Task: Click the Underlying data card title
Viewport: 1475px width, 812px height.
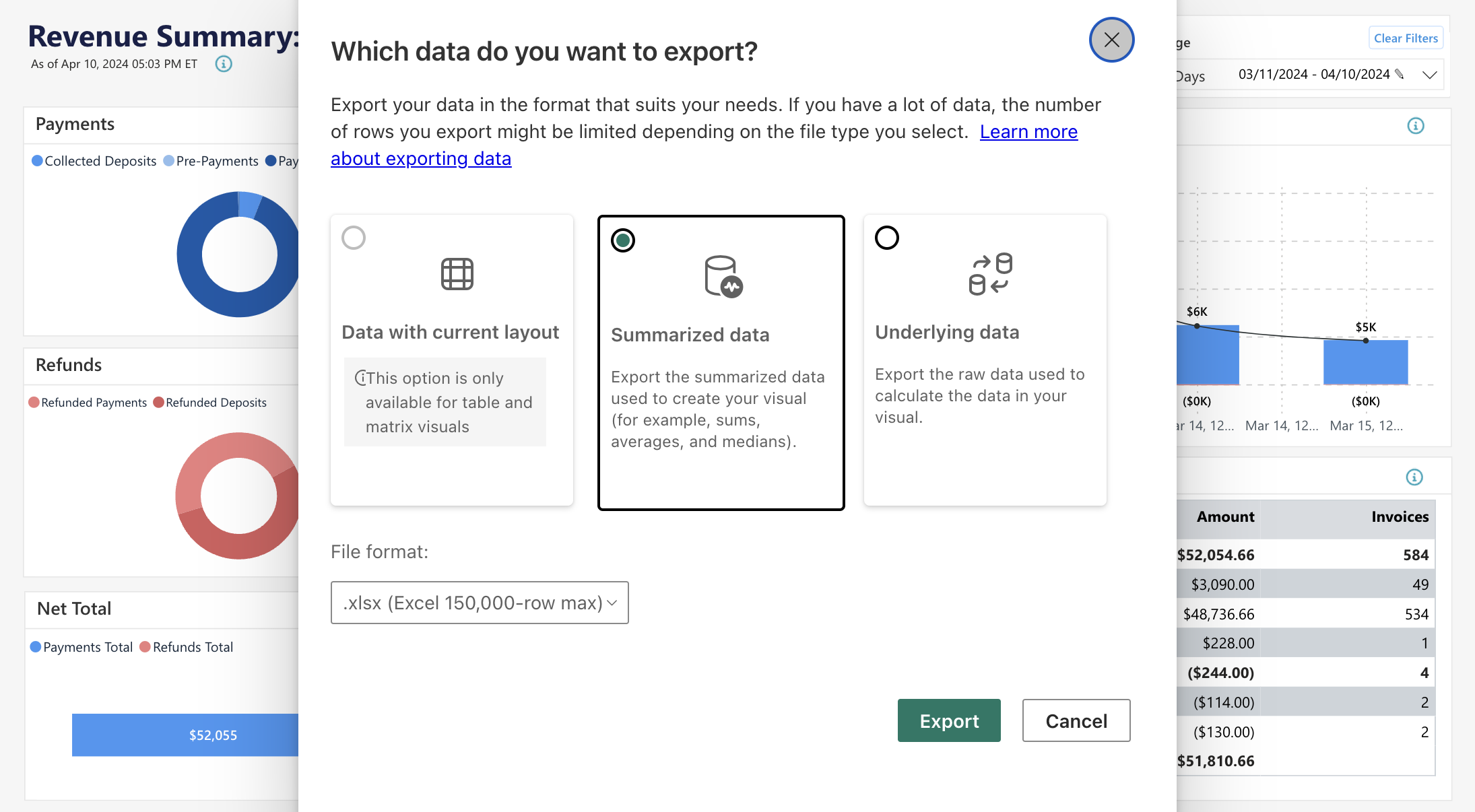Action: [947, 332]
